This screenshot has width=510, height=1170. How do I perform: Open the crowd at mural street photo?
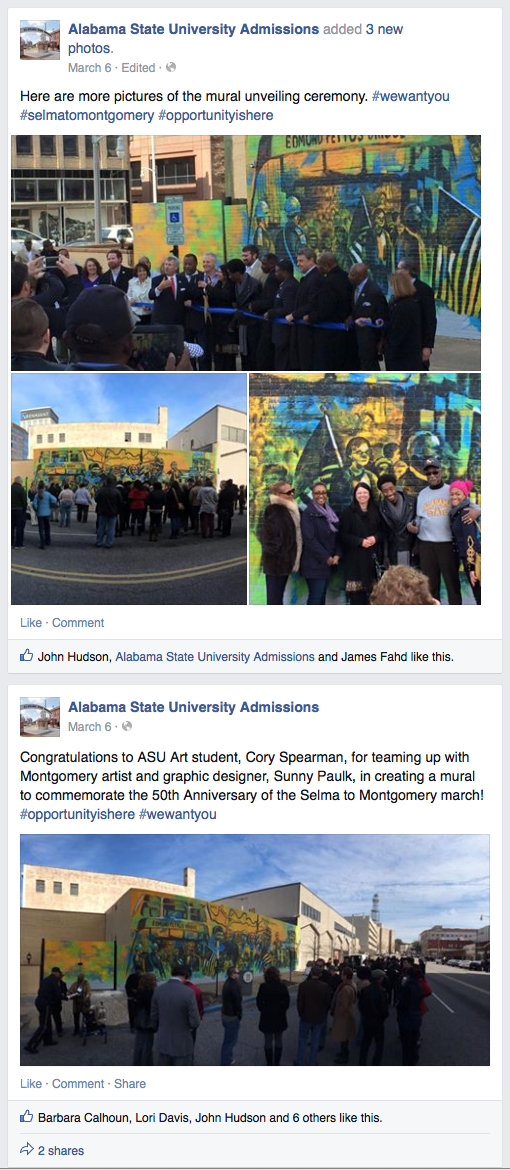128,489
